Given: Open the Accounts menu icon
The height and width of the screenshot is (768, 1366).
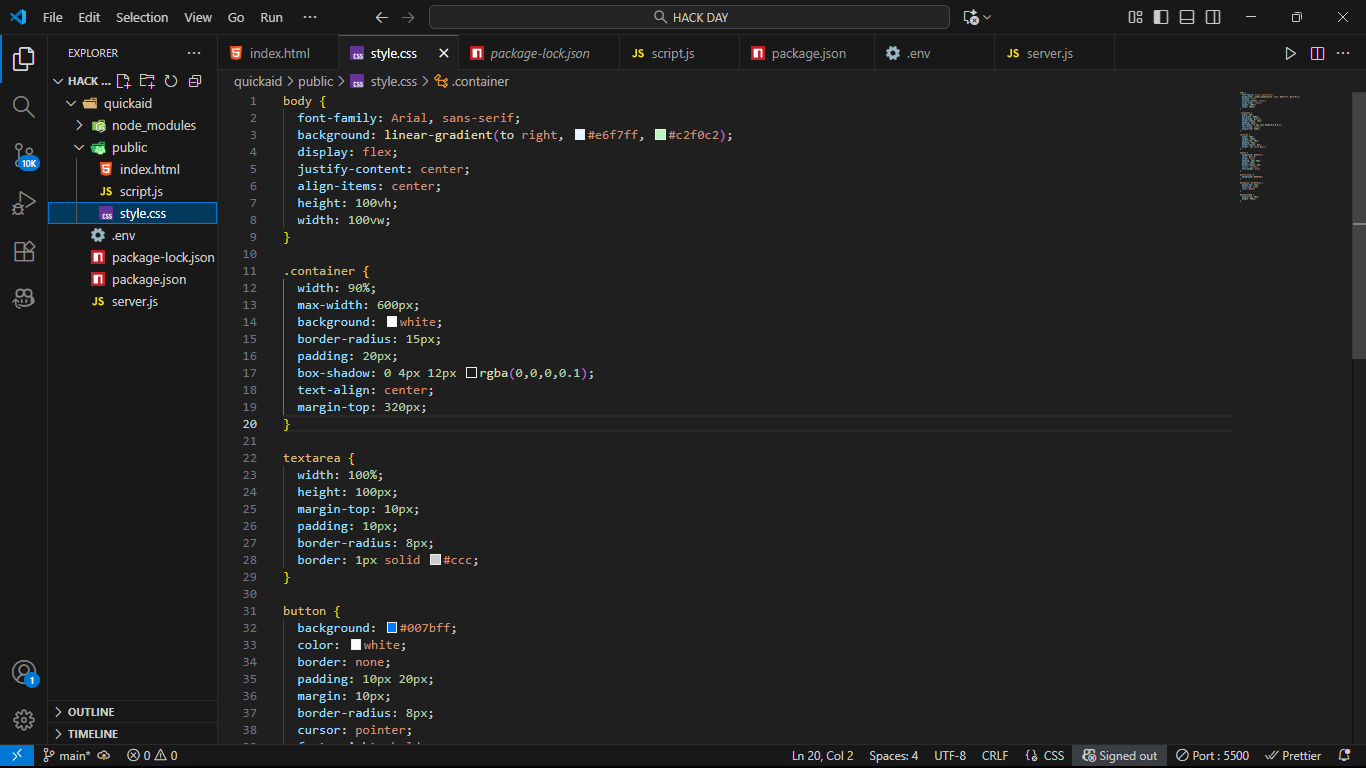Looking at the screenshot, I should point(24,673).
